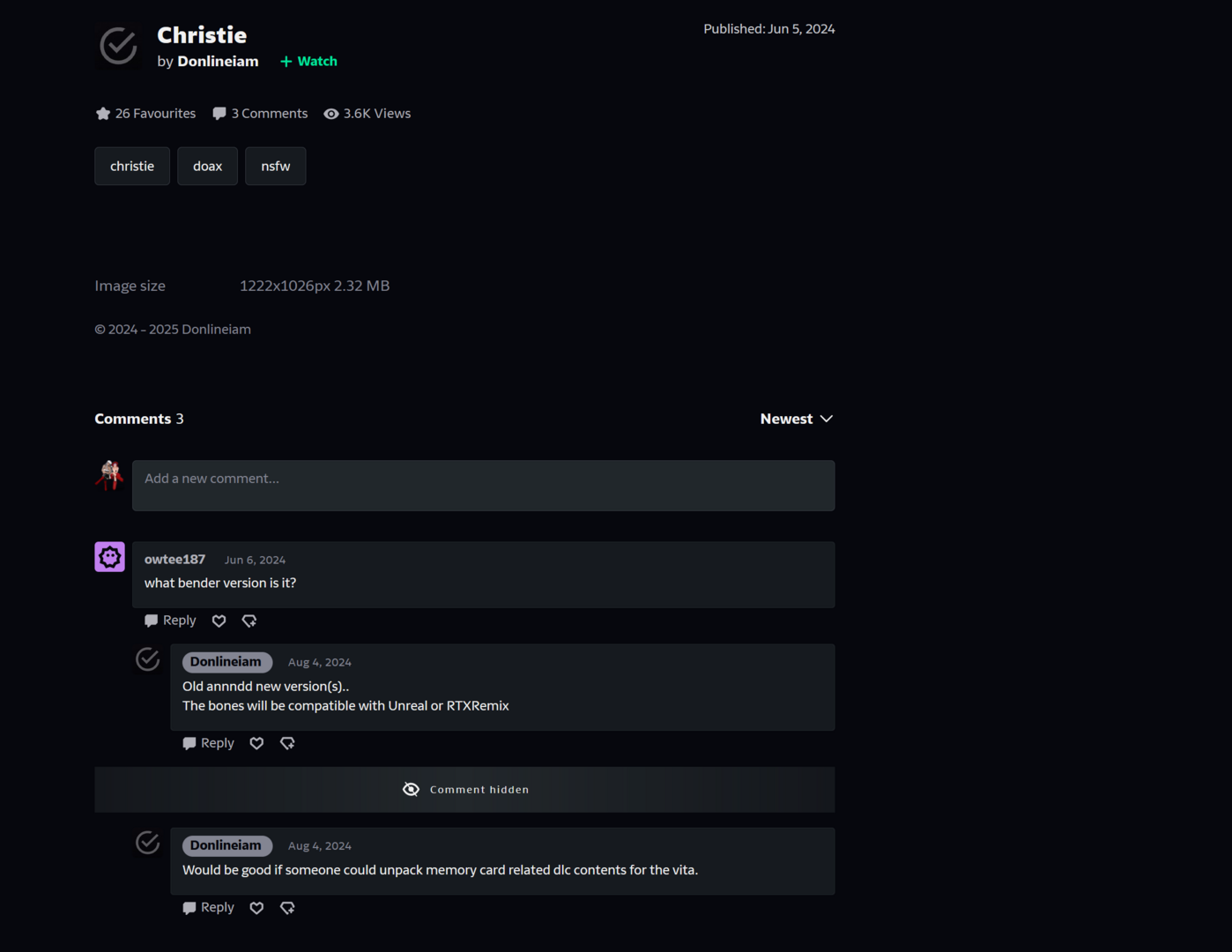Click the 3 Comments speech bubble icon
The height and width of the screenshot is (952, 1232).
219,114
